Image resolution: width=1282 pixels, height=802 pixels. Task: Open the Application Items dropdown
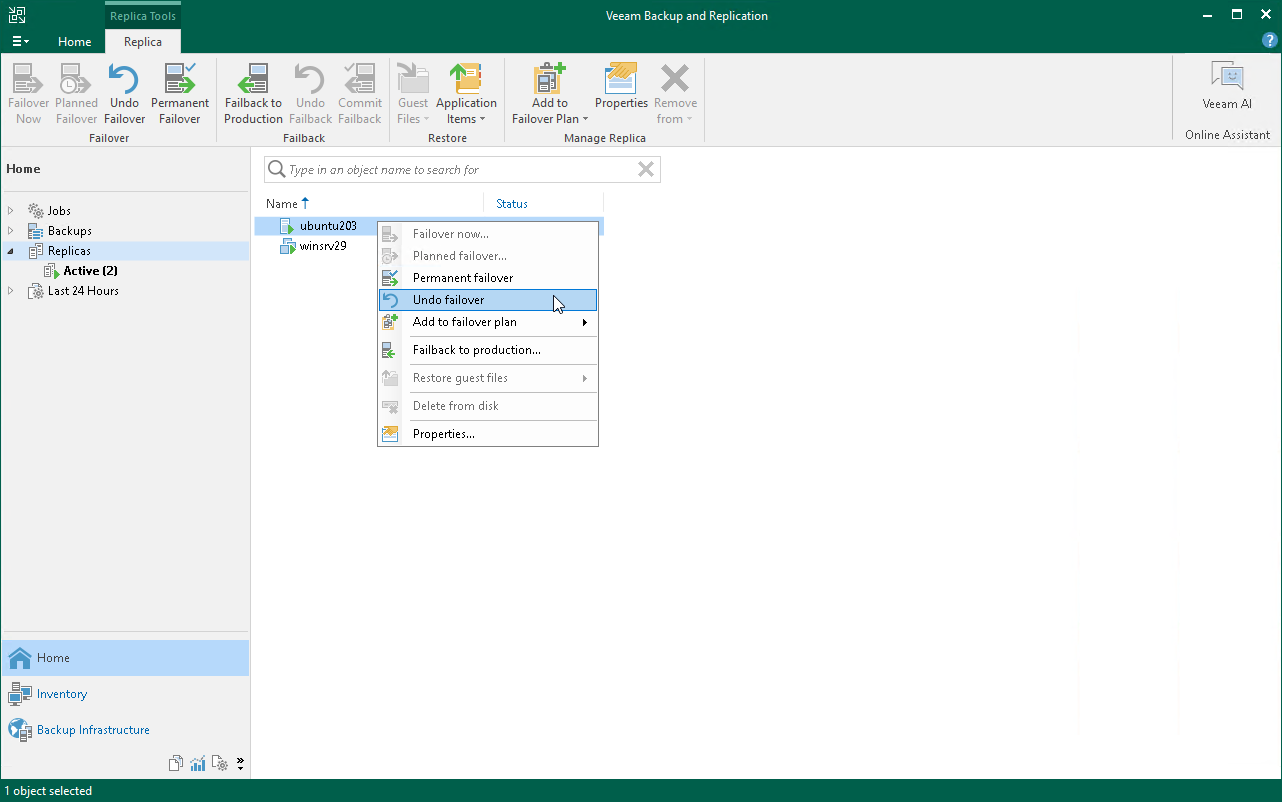pyautogui.click(x=466, y=94)
